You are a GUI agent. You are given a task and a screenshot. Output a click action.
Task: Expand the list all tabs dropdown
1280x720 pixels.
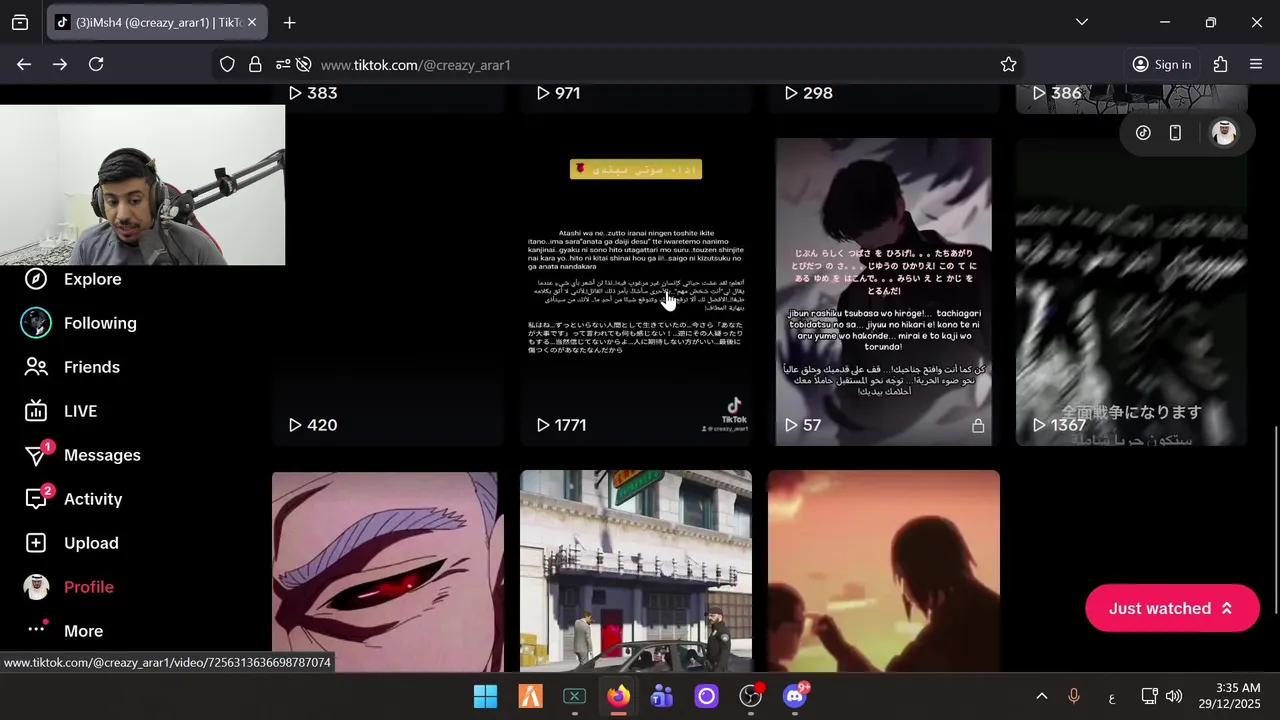(1081, 22)
